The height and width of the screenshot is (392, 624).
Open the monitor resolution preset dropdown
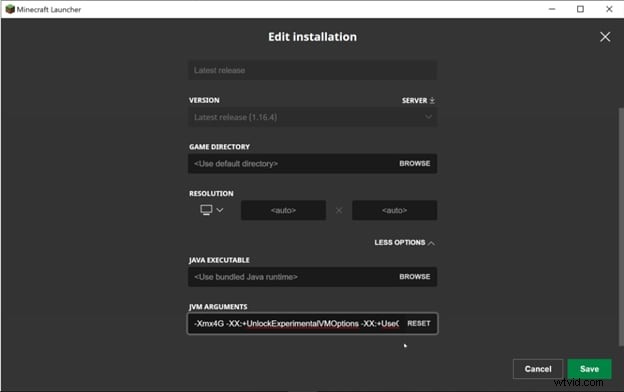click(x=211, y=210)
